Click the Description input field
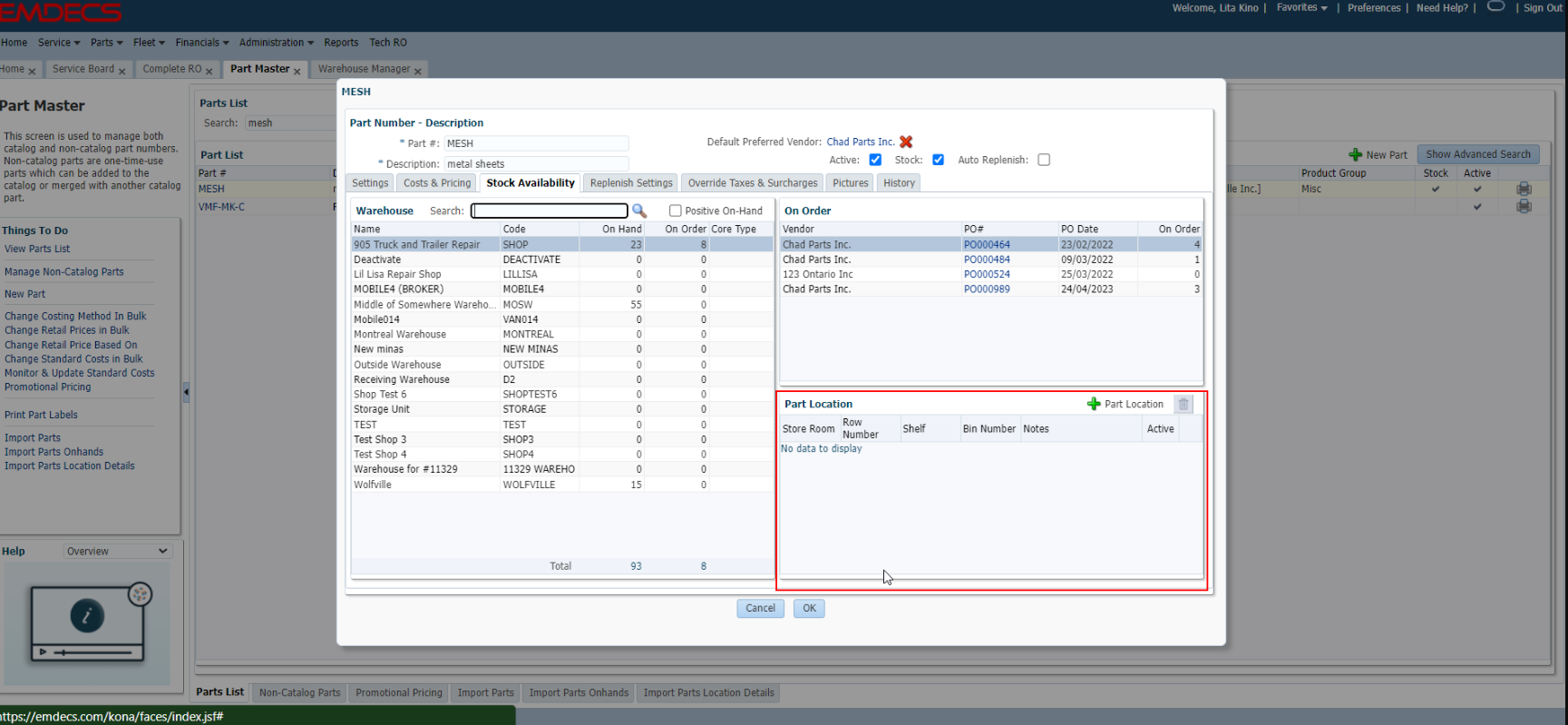Viewport: 1568px width, 725px height. [536, 164]
